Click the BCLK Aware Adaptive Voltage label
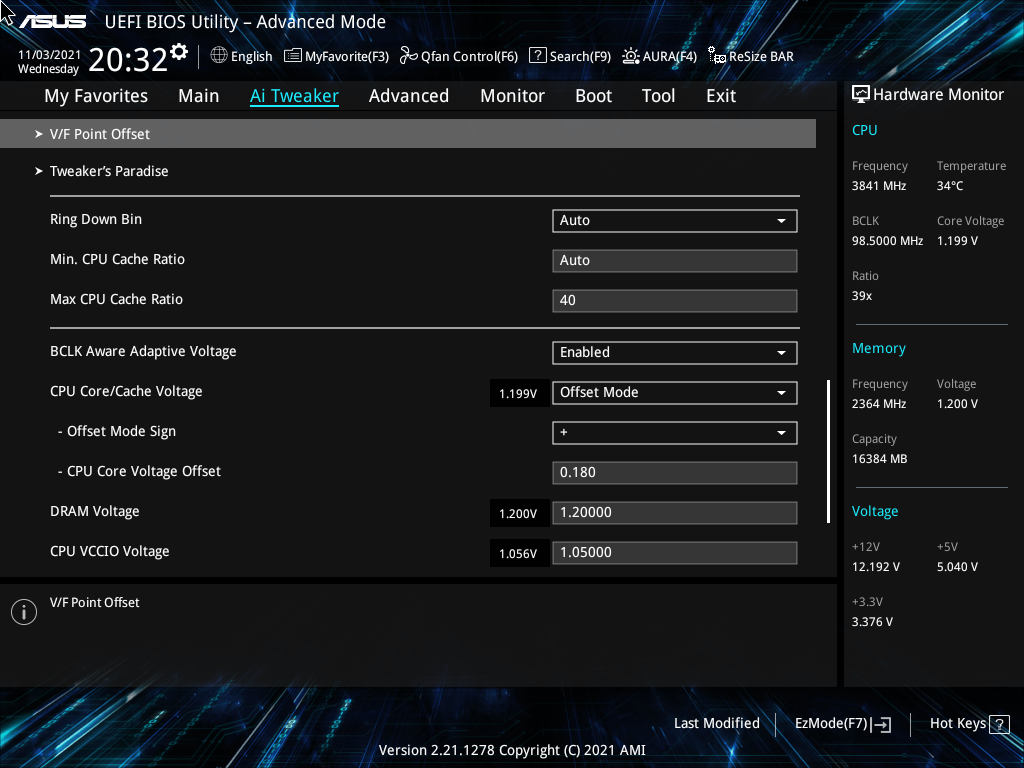Screen dimensions: 1024x768 143,351
